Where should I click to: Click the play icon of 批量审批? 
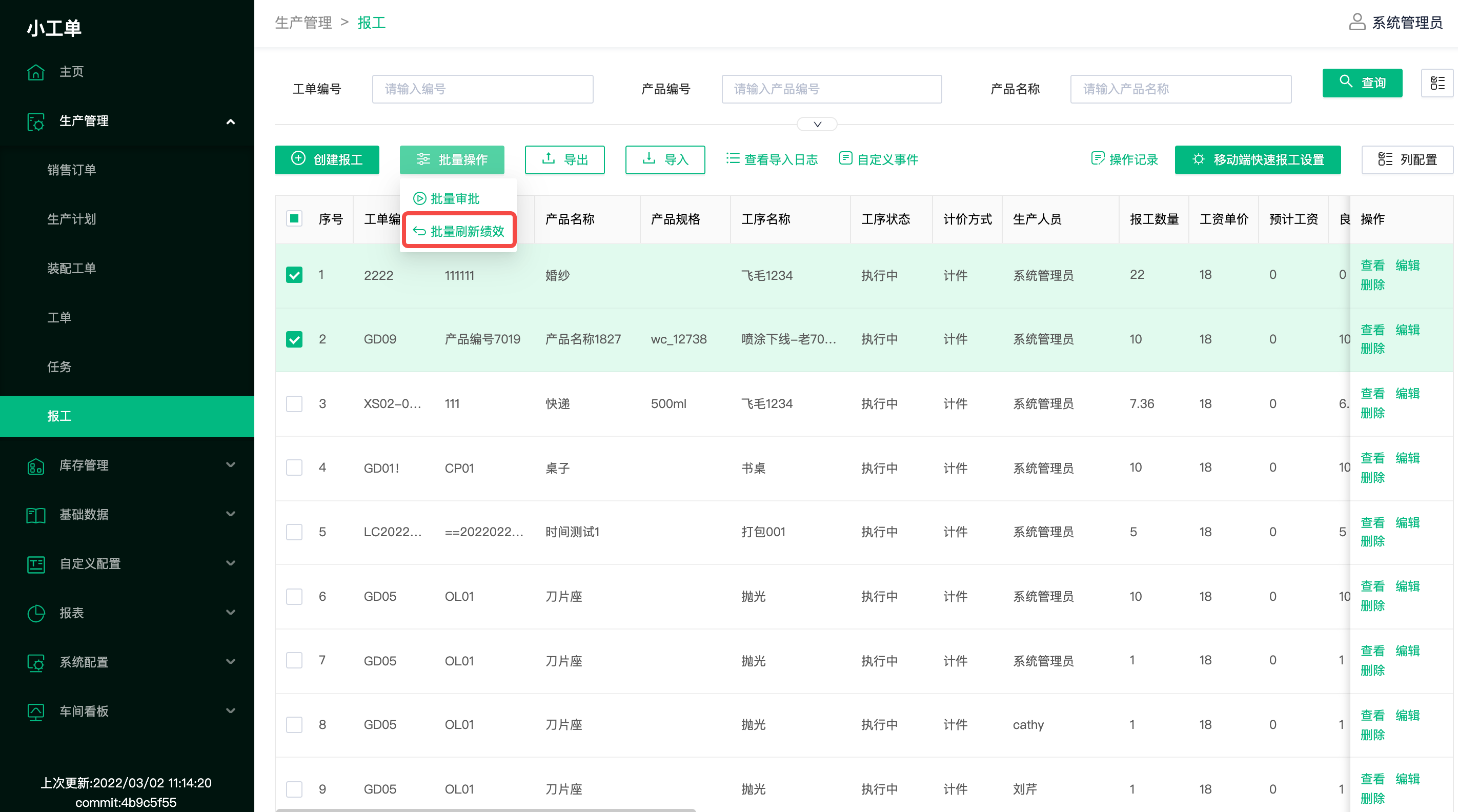419,198
